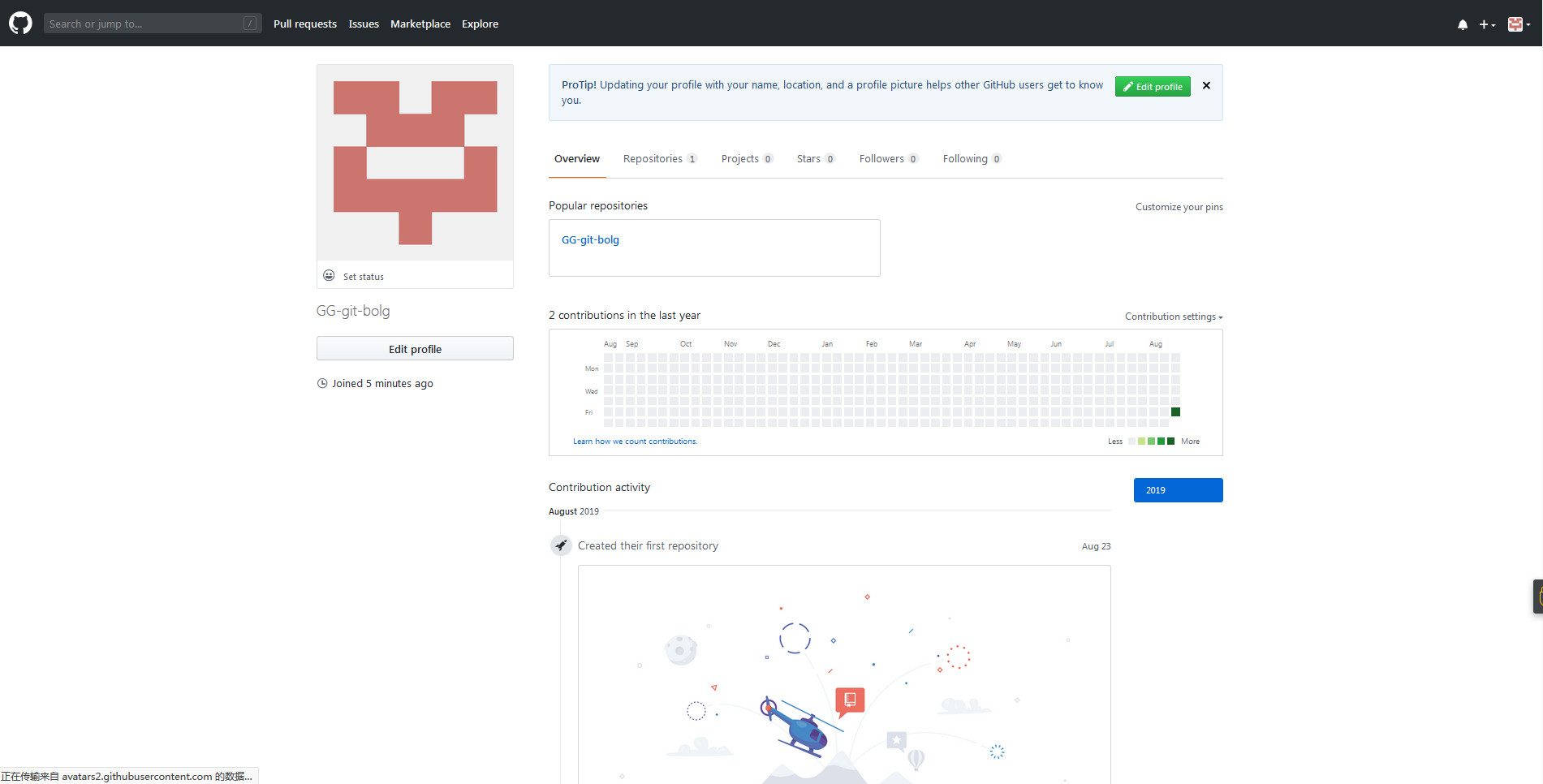
Task: Click Customize your pins
Action: pyautogui.click(x=1179, y=207)
